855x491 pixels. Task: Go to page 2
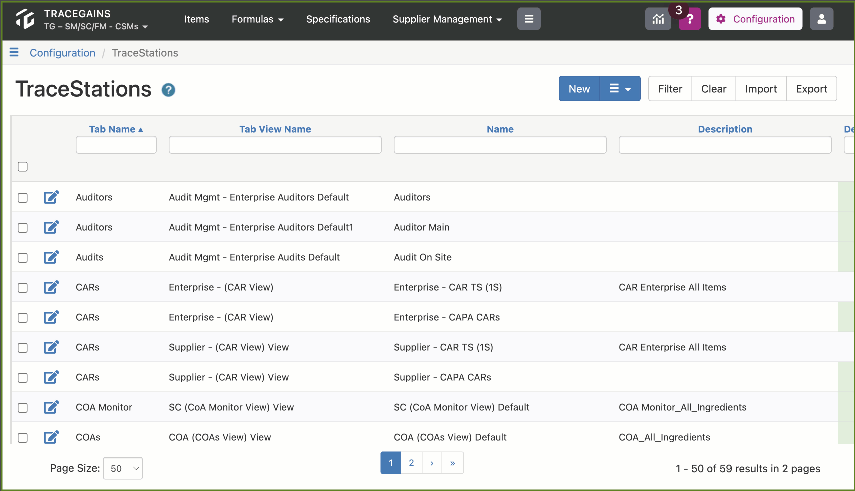pyautogui.click(x=411, y=463)
